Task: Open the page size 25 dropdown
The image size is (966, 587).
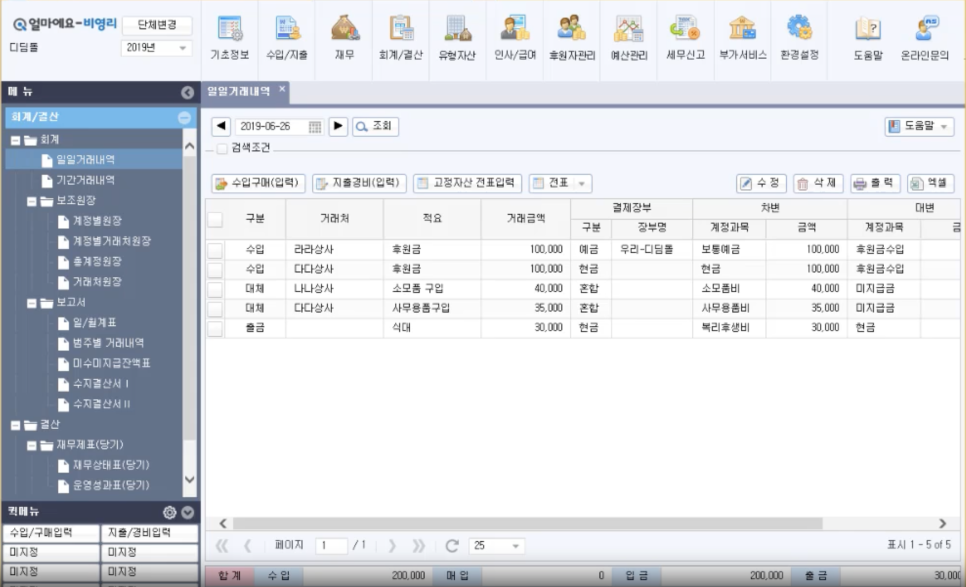Action: [497, 546]
